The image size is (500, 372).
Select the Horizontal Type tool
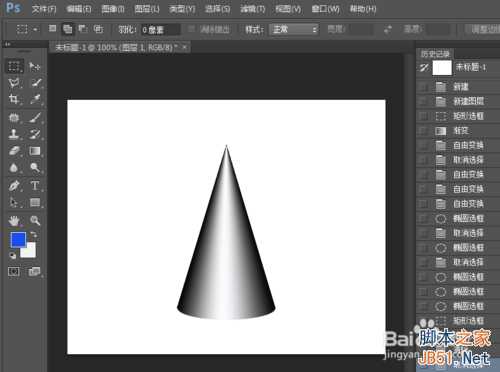point(35,185)
